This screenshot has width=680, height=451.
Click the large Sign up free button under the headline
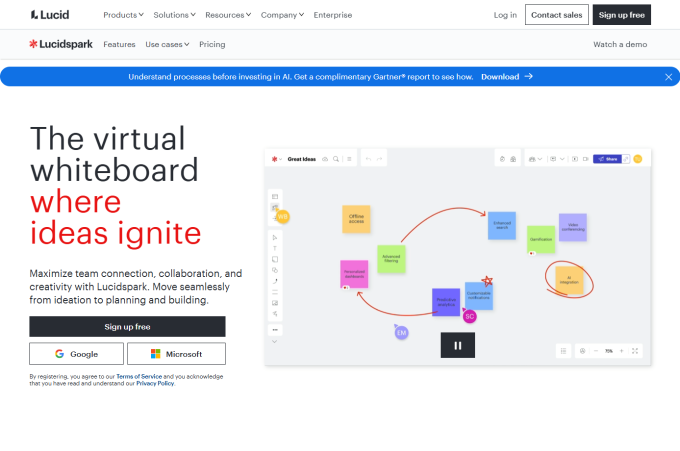pos(128,327)
